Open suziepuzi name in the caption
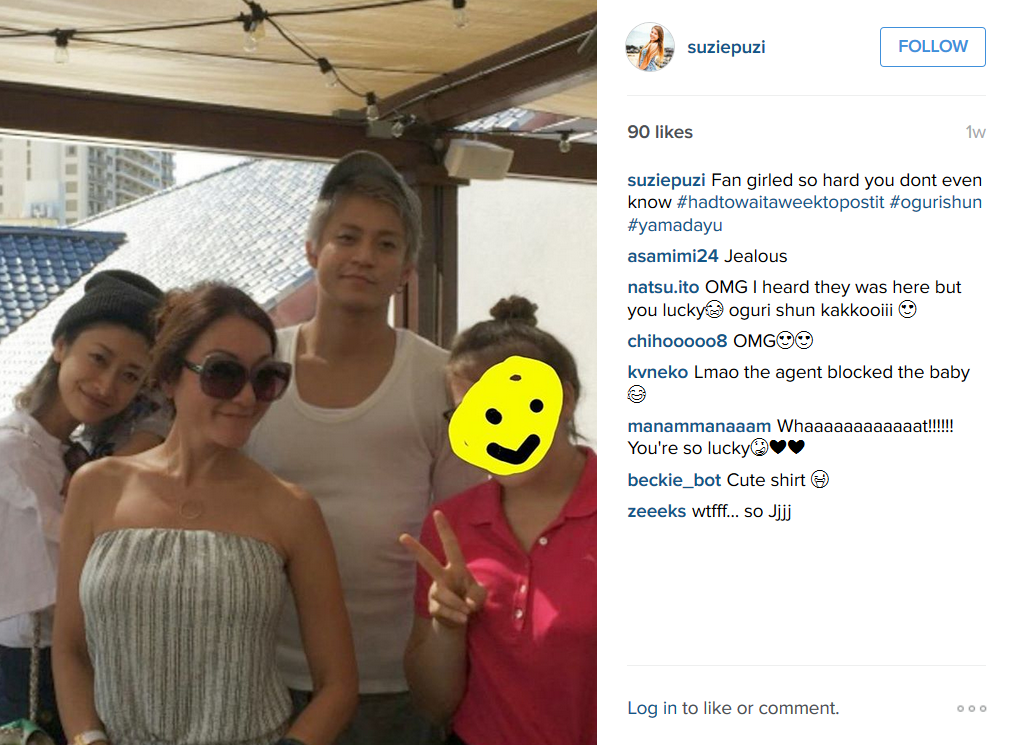The width and height of the screenshot is (1012, 745). click(666, 180)
